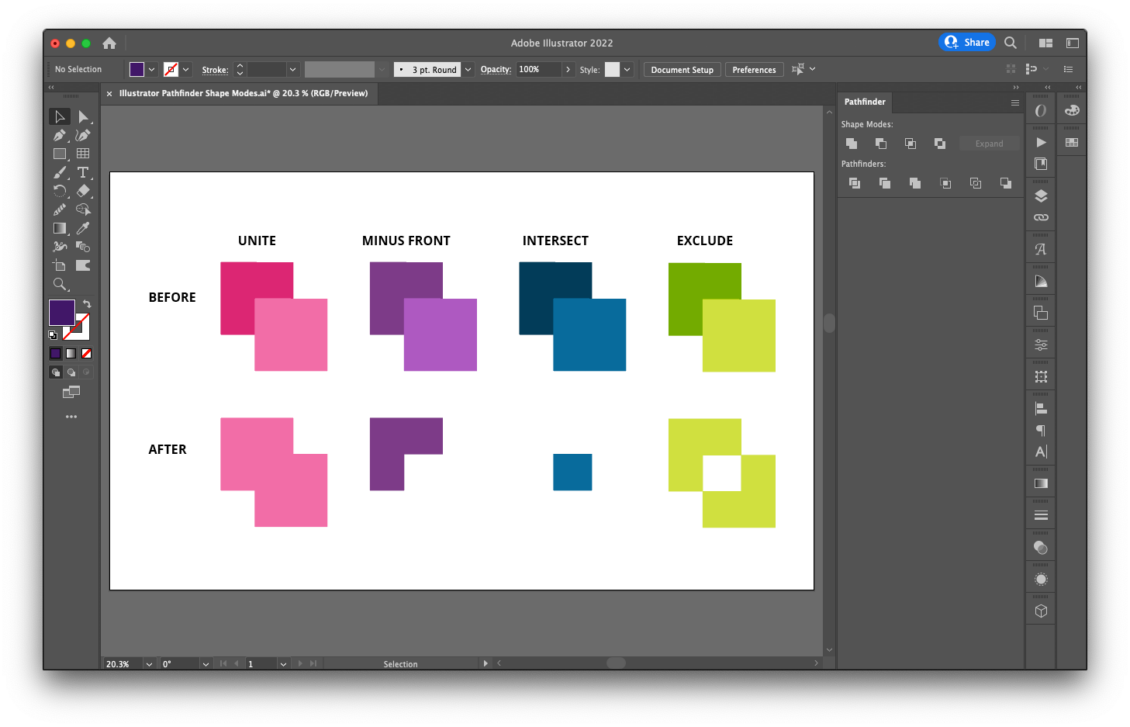1130x727 pixels.
Task: Select the Type tool
Action: [84, 172]
